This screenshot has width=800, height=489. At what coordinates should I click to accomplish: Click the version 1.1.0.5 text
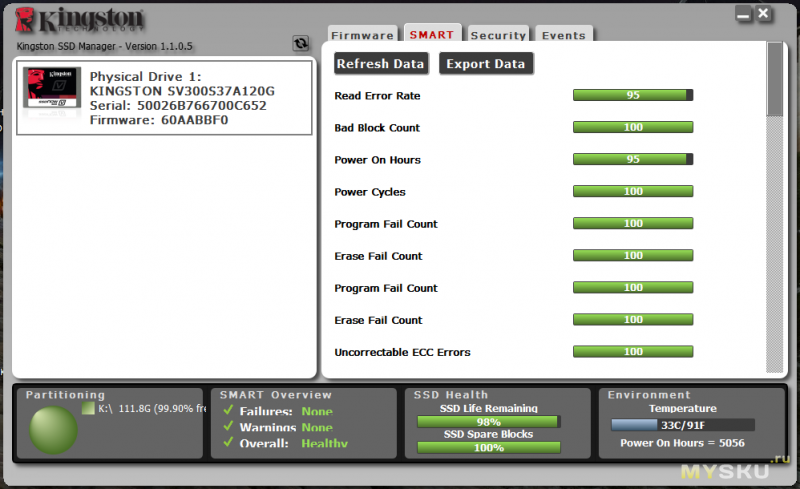159,46
